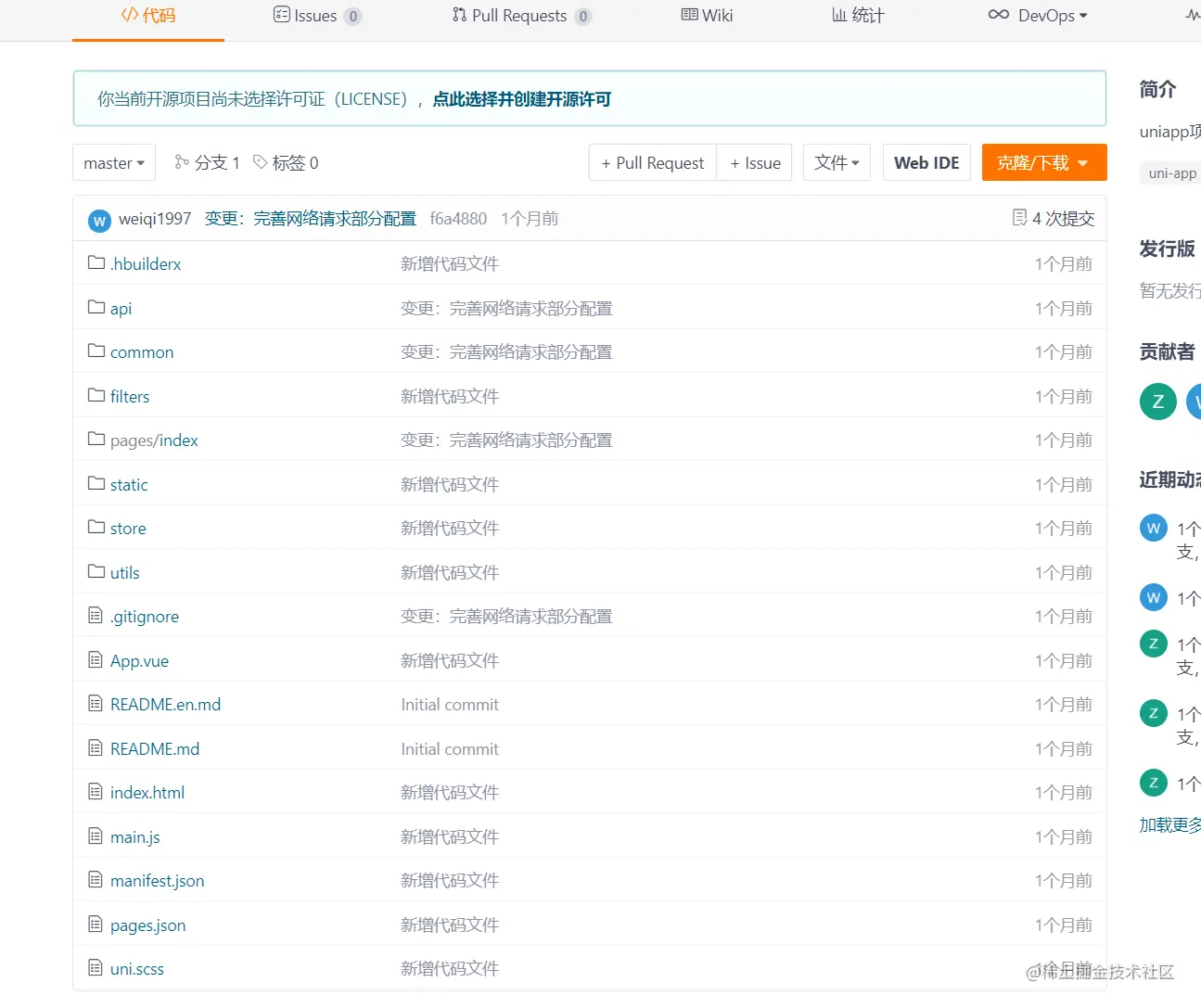This screenshot has height=1008, width=1201.
Task: Go to the Wiki tab
Action: tap(707, 16)
